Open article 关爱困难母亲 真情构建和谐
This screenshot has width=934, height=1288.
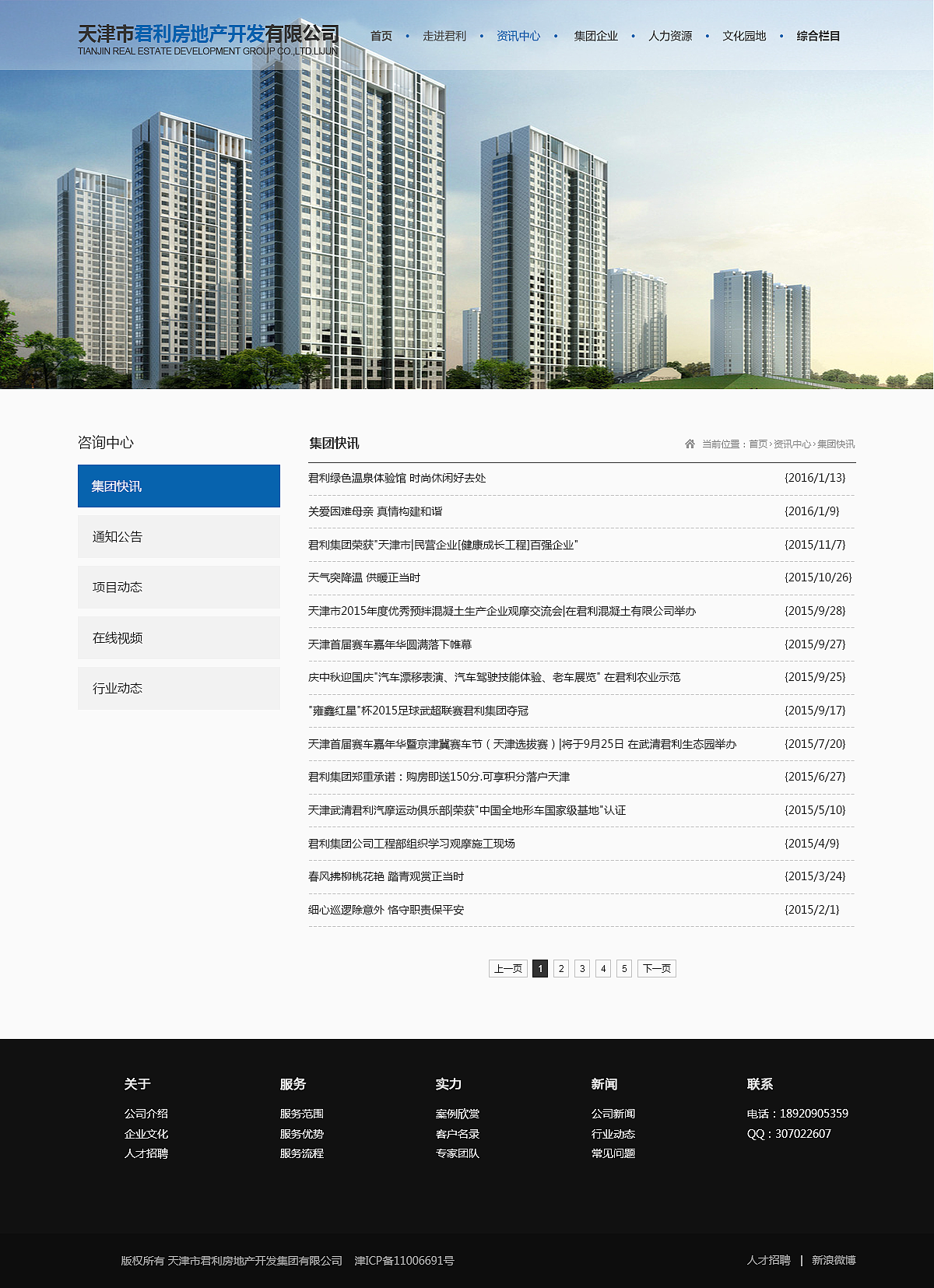point(375,511)
